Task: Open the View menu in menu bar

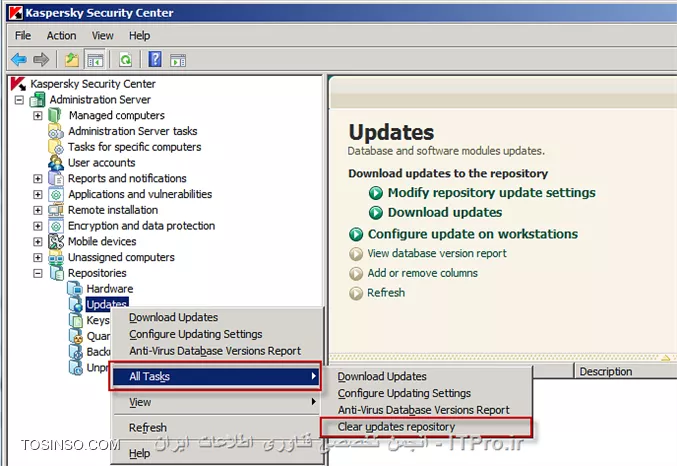Action: coord(102,35)
